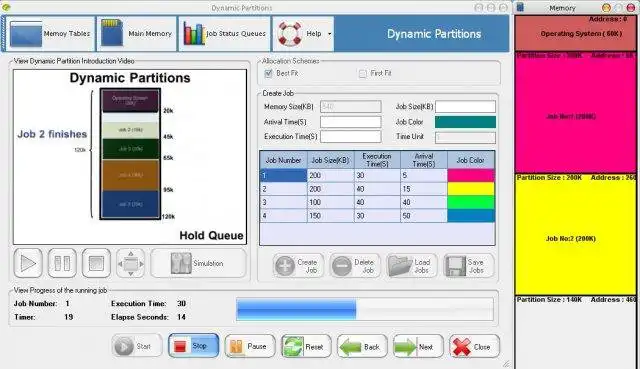This screenshot has height=369, width=640.
Task: Click the Delete Job minus button
Action: point(355,266)
